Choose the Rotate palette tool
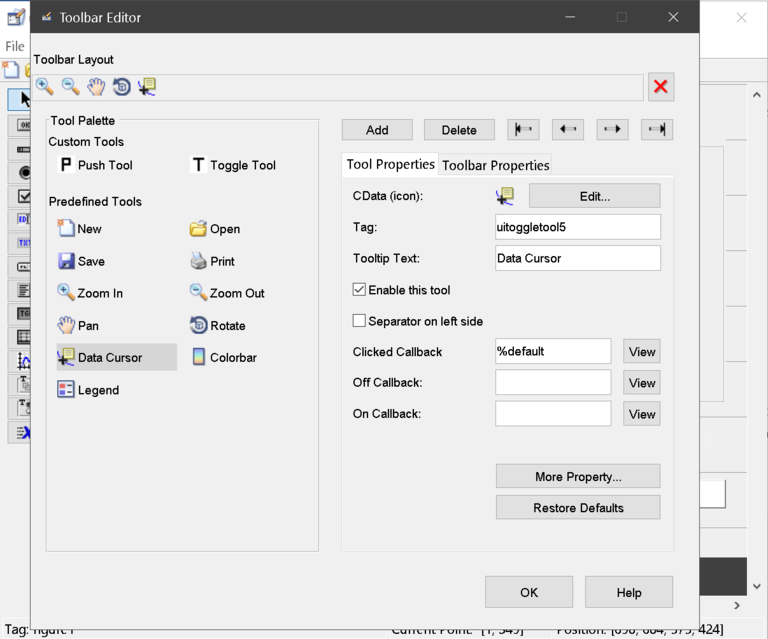The width and height of the screenshot is (768, 639). pos(218,325)
